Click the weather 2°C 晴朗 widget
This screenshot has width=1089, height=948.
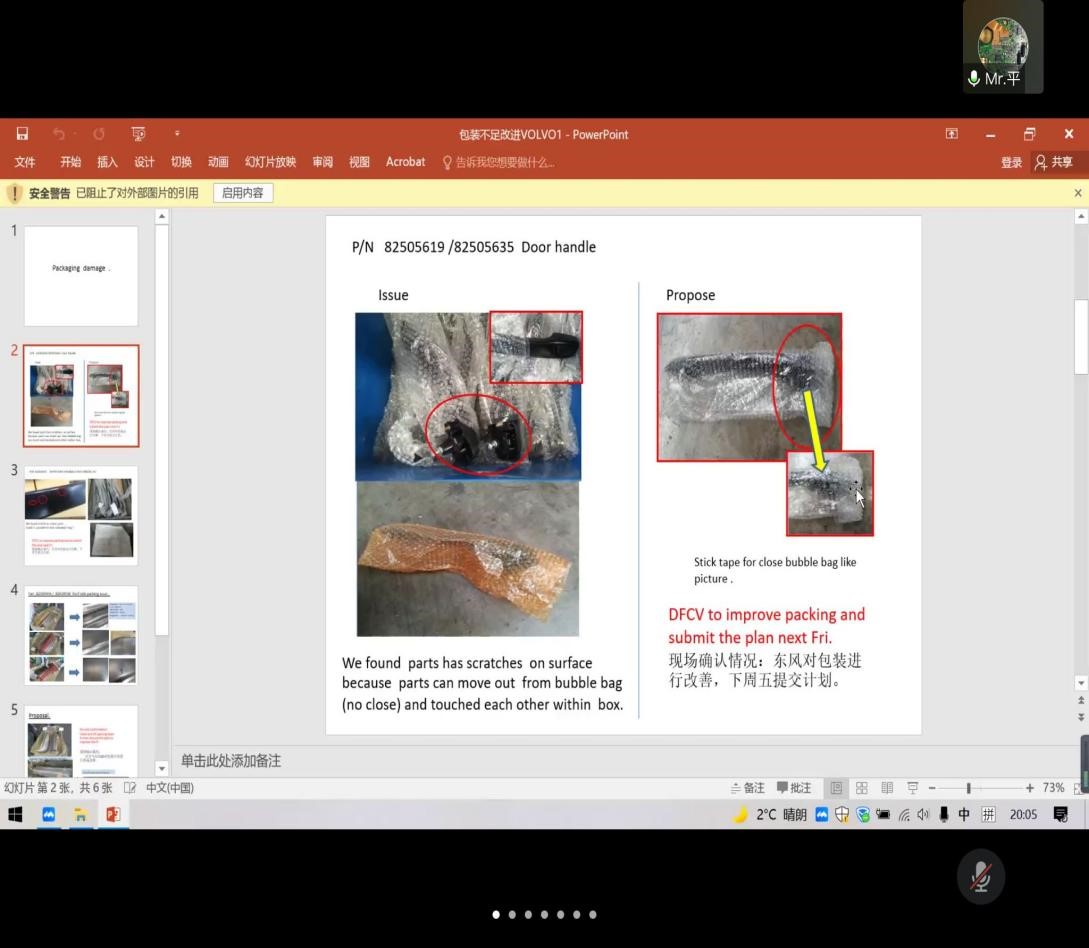pos(770,815)
